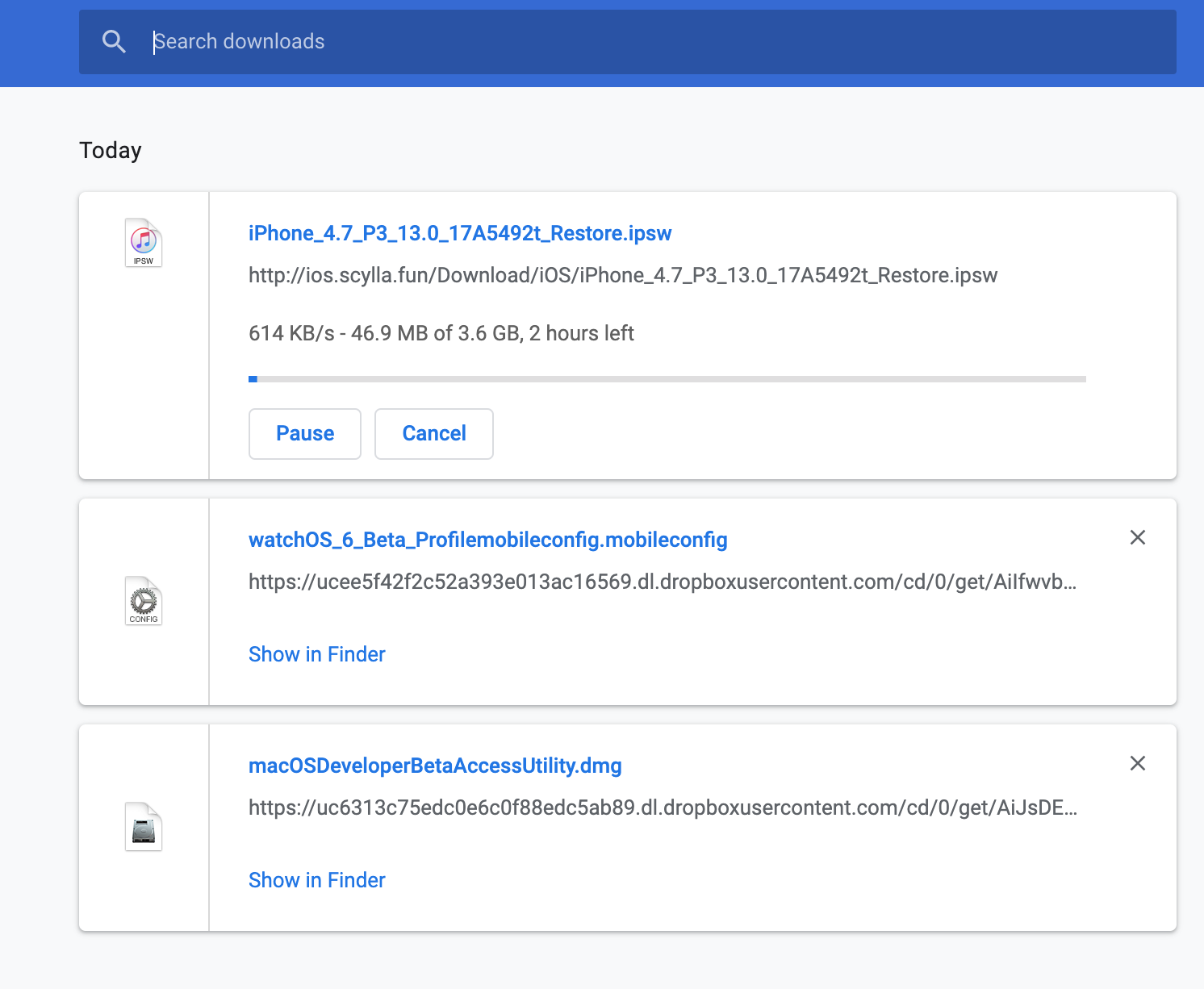This screenshot has width=1204, height=989.
Task: Cancel the iPhone ipsw download
Action: (x=434, y=434)
